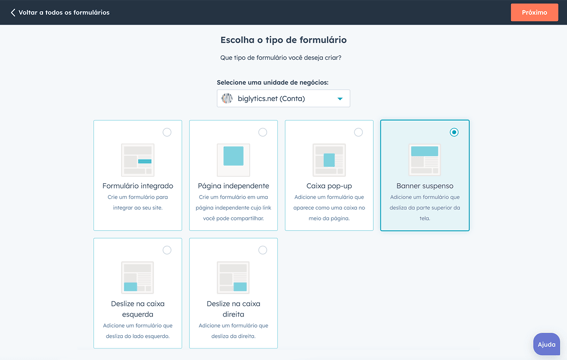Click the Página independente title text
The height and width of the screenshot is (360, 567).
[233, 186]
